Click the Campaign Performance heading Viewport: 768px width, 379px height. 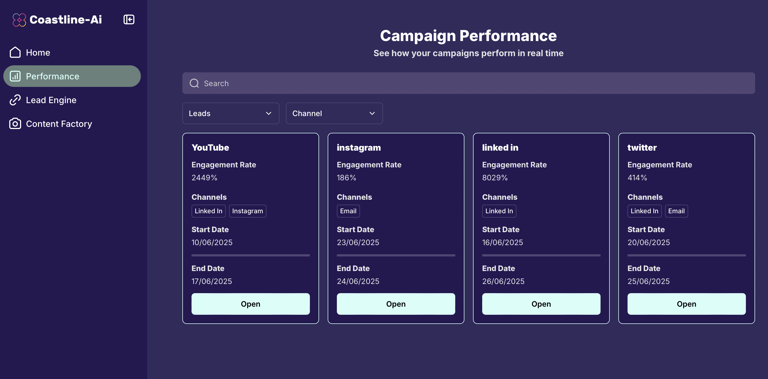click(468, 36)
